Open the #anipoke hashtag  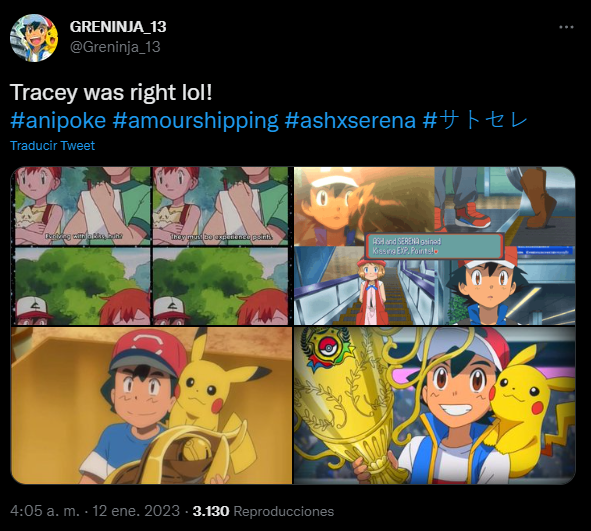[58, 121]
